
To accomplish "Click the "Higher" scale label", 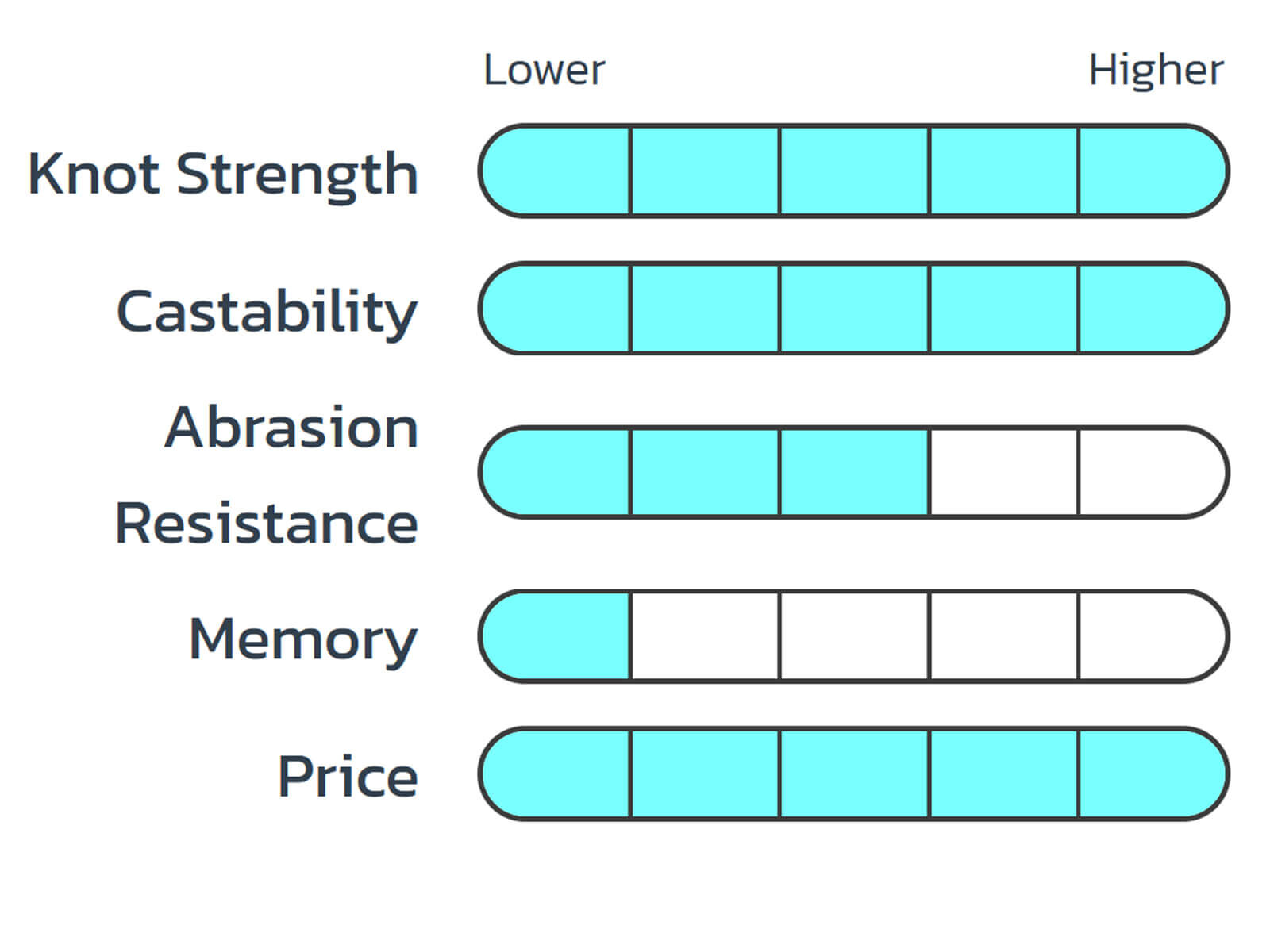I will [x=1155, y=71].
